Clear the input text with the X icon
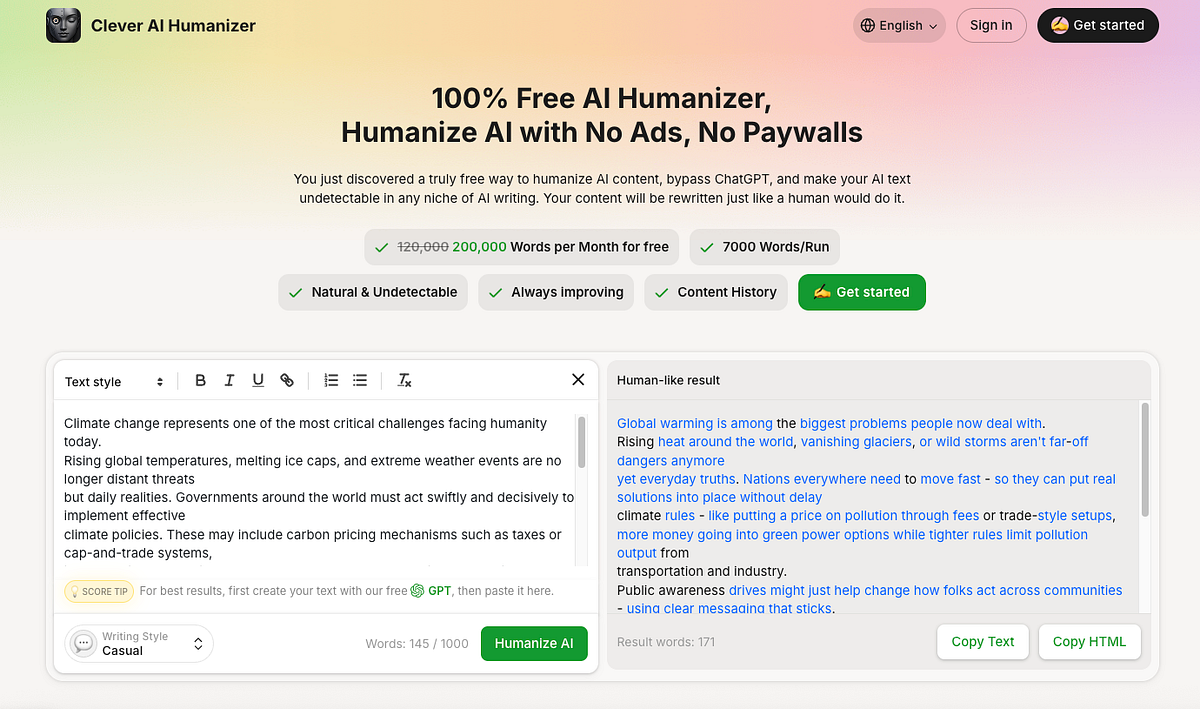Image resolution: width=1200 pixels, height=709 pixels. tap(578, 380)
